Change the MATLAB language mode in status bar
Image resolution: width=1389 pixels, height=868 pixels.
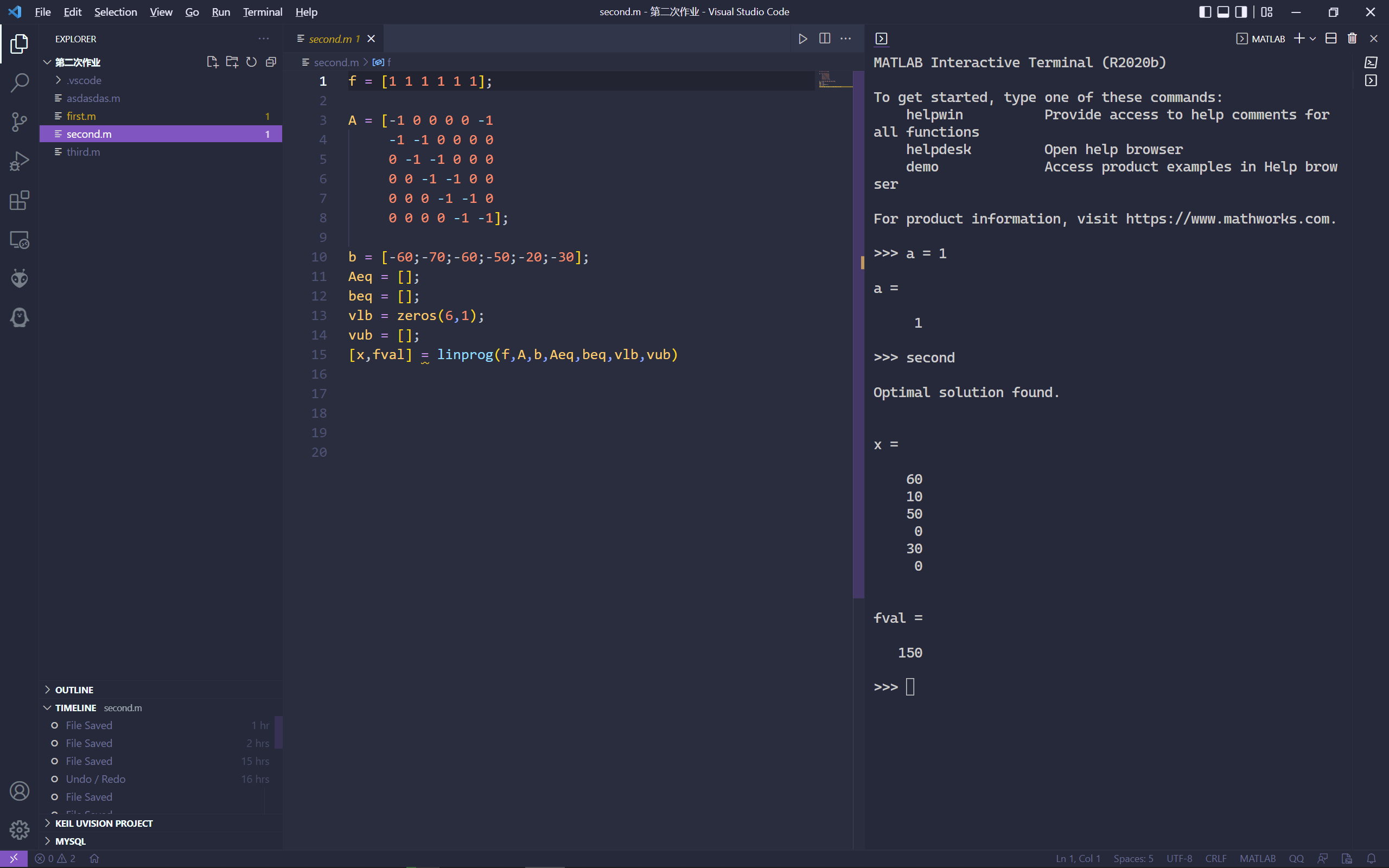tap(1257, 858)
